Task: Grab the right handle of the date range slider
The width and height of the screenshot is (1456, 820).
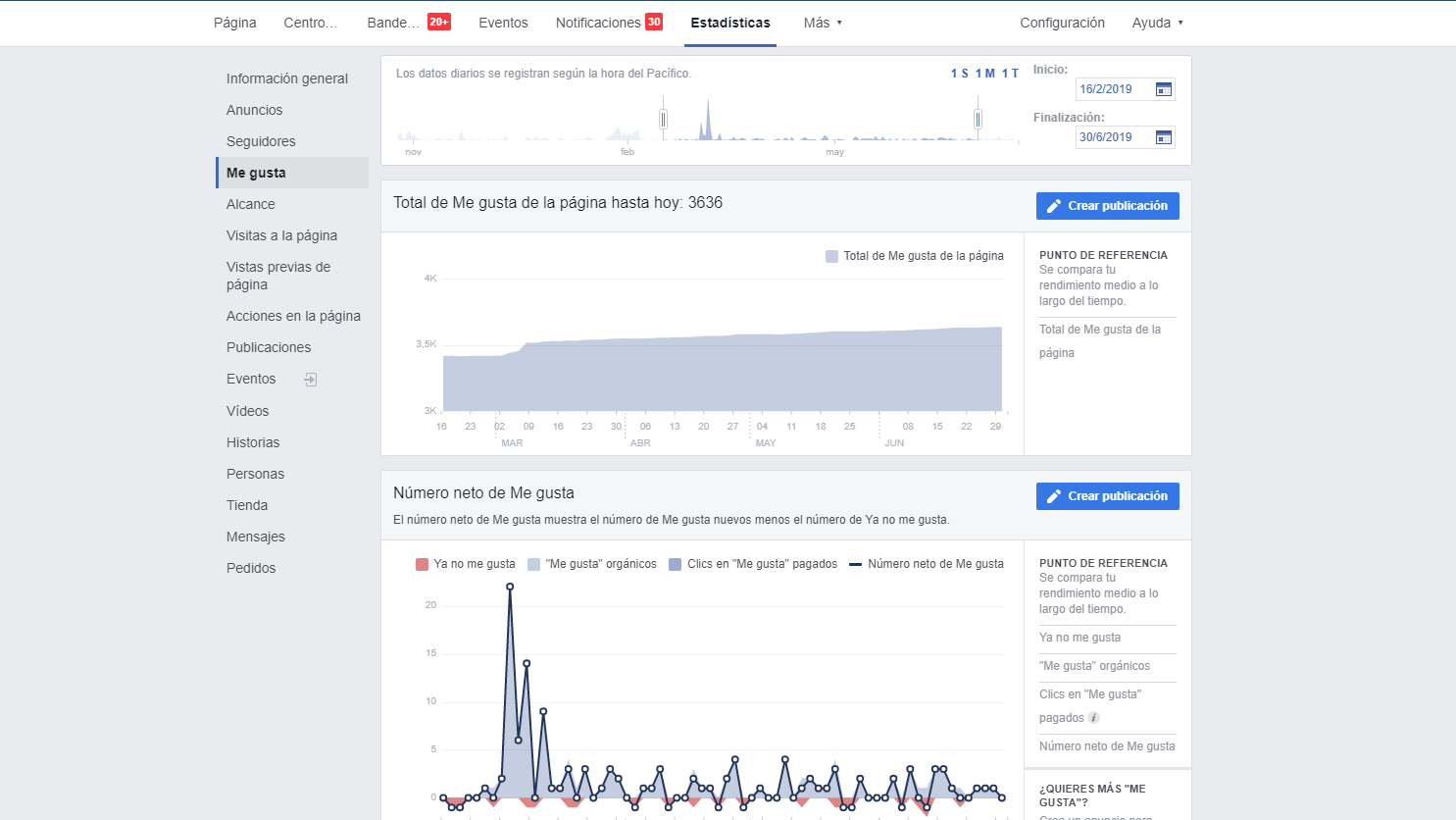Action: coord(978,119)
